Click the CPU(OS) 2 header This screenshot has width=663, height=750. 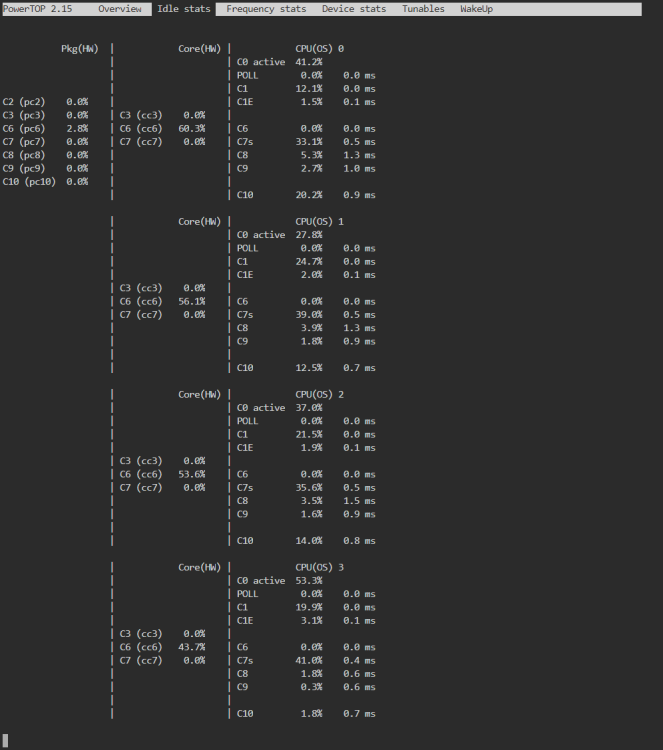320,395
